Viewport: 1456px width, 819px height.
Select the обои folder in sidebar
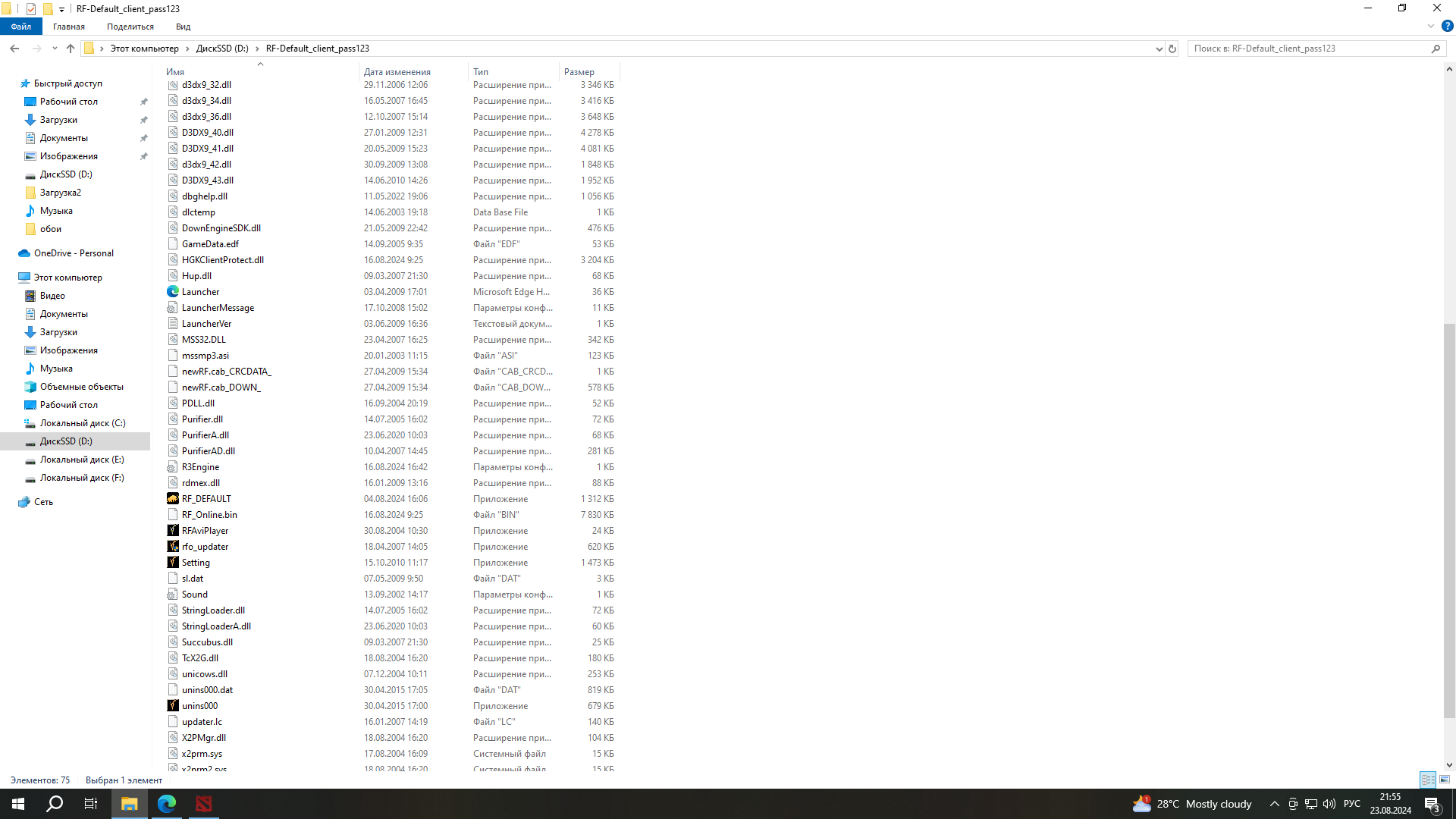click(51, 229)
